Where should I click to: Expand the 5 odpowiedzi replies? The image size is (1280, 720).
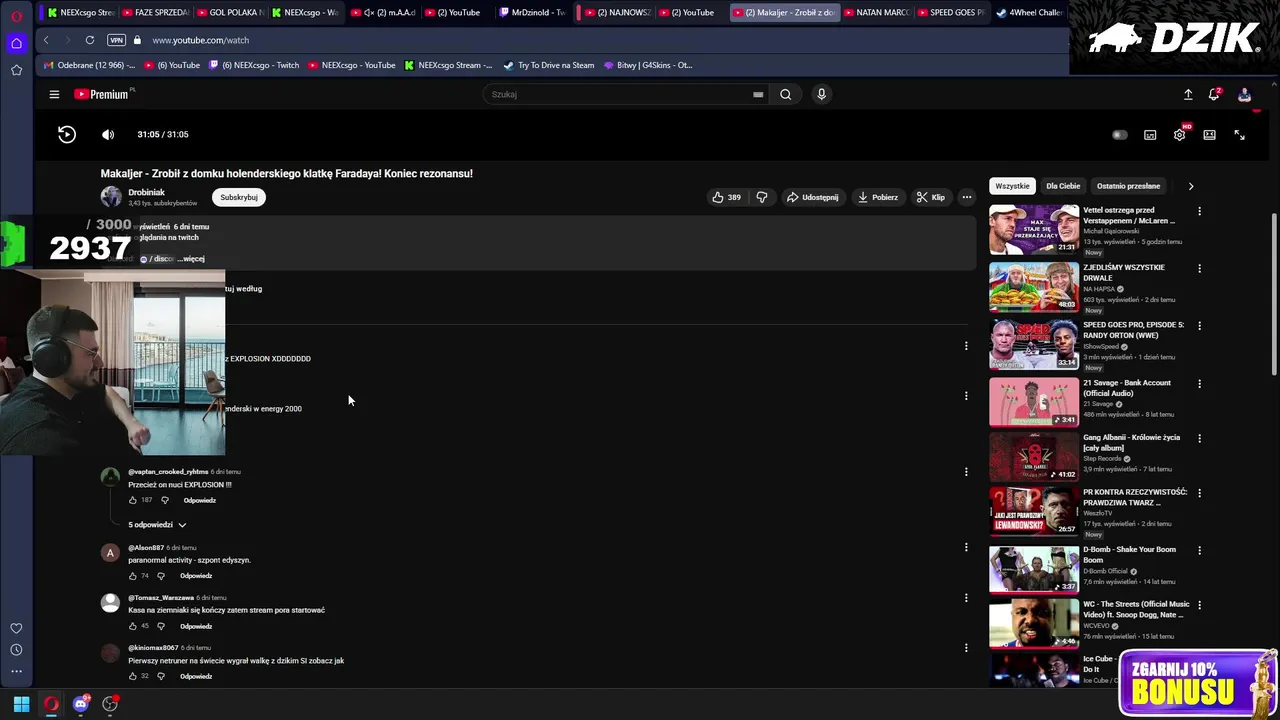pos(156,525)
